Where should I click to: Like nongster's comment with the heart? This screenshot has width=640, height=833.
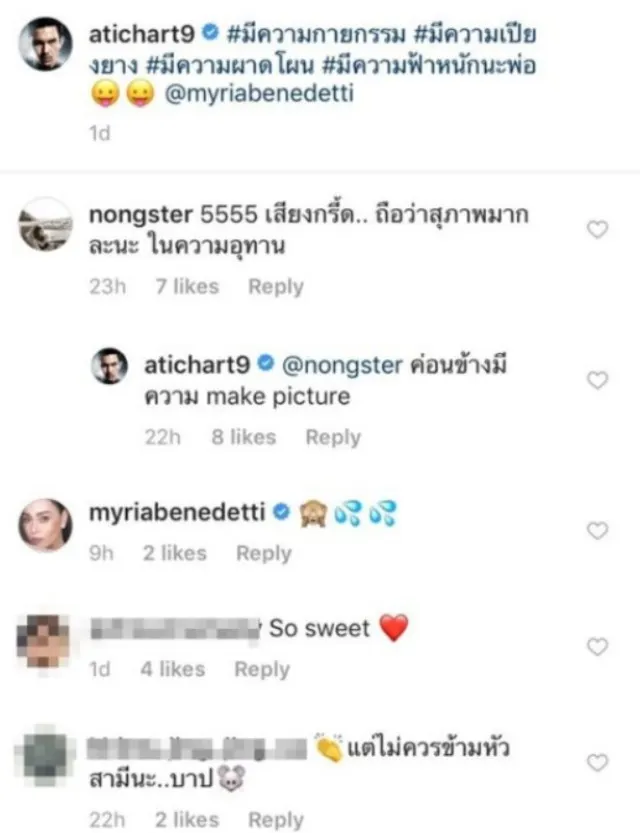(x=597, y=230)
